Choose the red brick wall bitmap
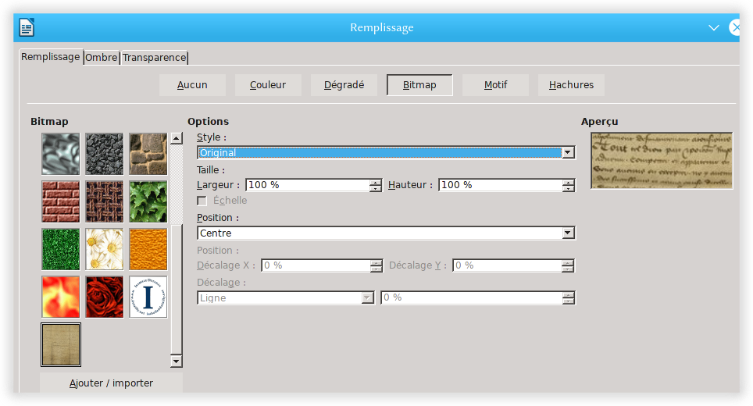 click(60, 201)
